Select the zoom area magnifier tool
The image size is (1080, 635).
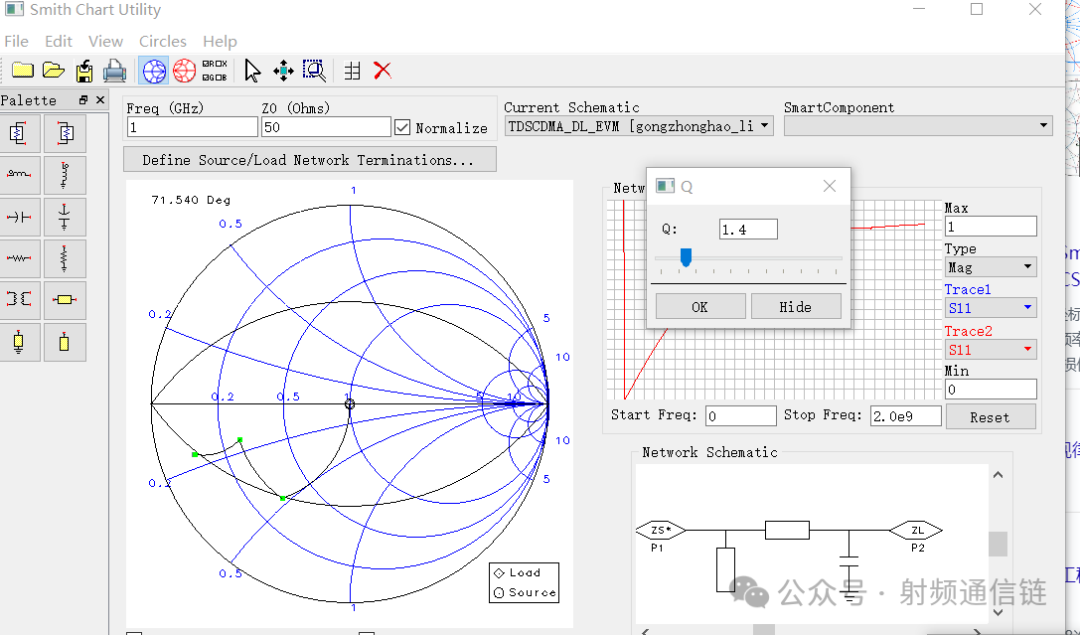(314, 71)
